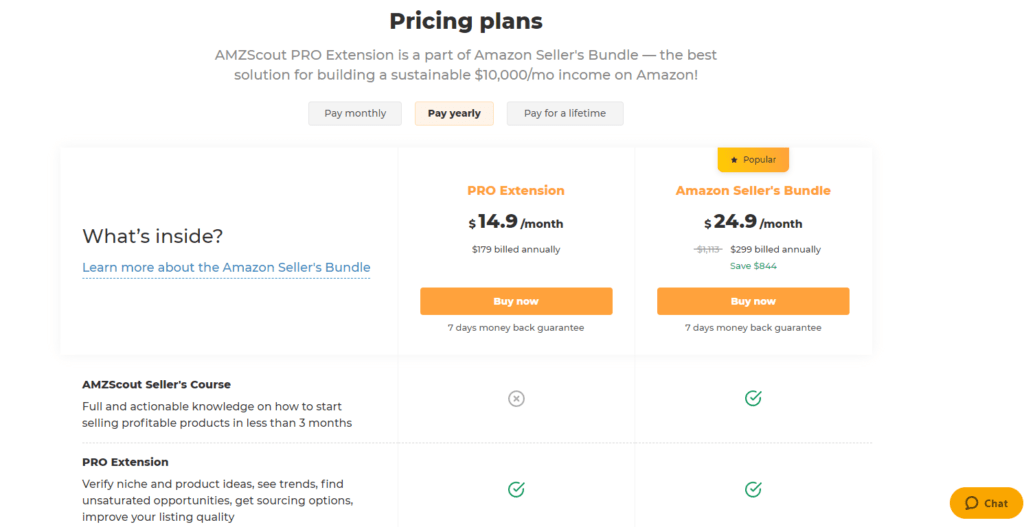Click the Amazon Seller's Bundle plan title

[x=753, y=191]
